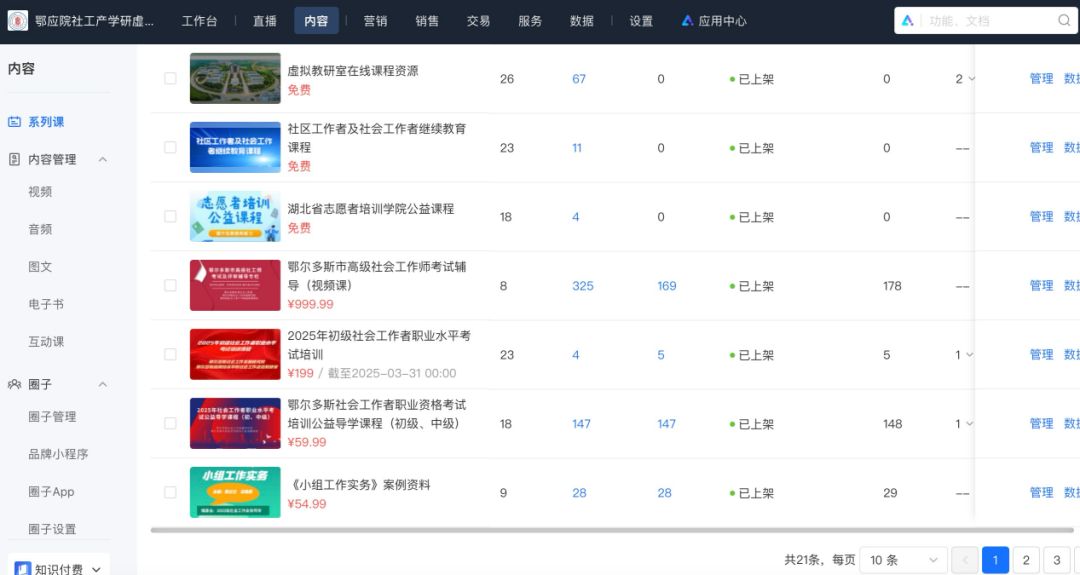
Task: Select the 系列课 sidebar icon
Action: (x=15, y=122)
